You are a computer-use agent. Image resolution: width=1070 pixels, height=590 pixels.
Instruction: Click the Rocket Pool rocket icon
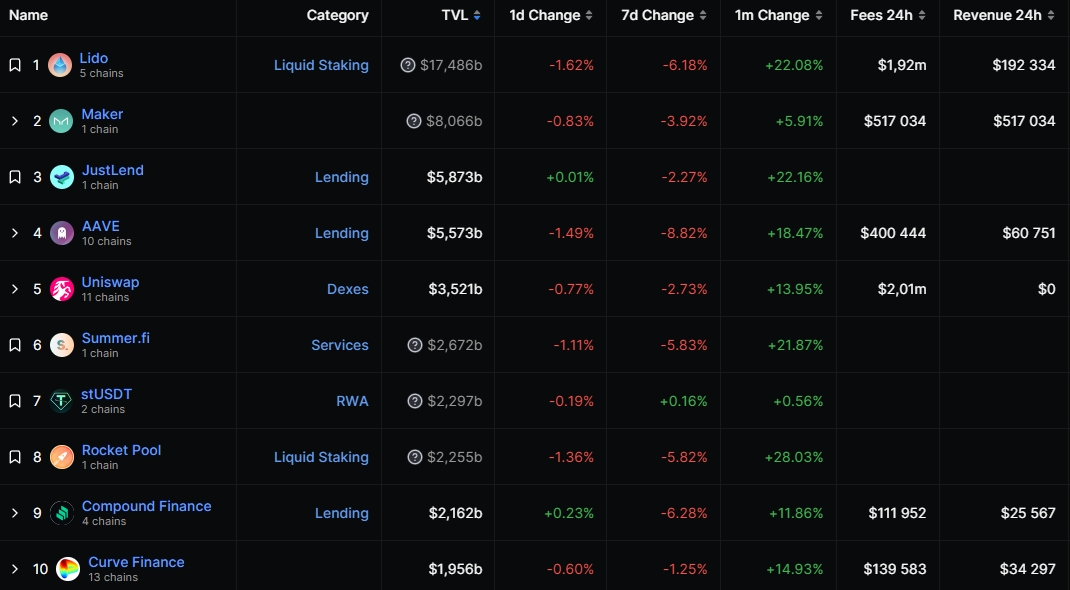(61, 457)
